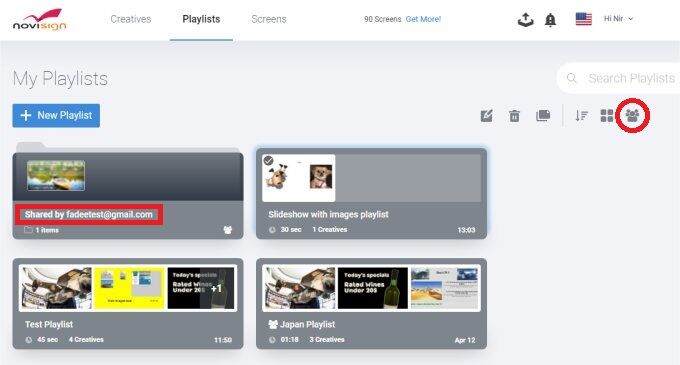Open the sort order icon
Screen dimensions: 680x365
coord(581,116)
